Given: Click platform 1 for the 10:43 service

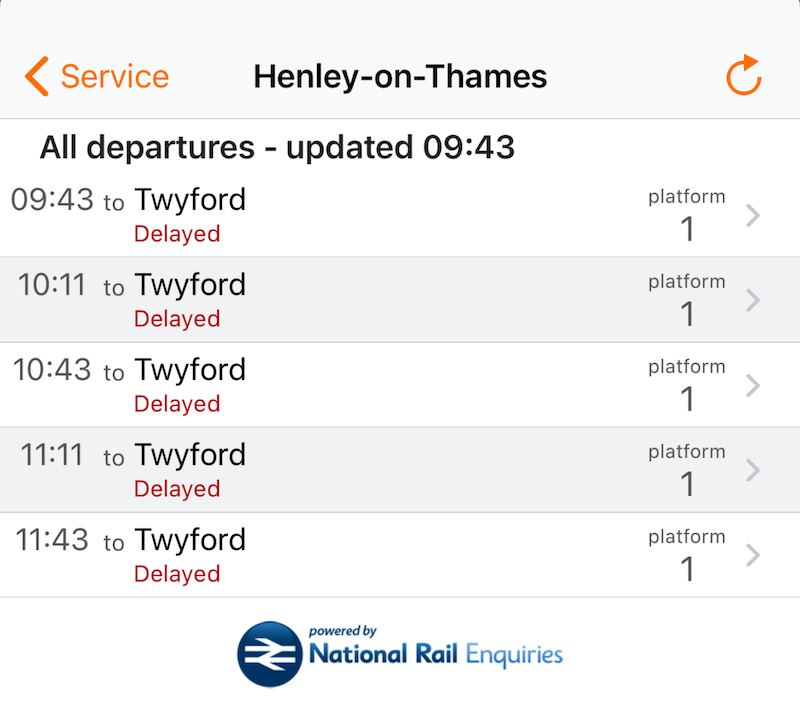Looking at the screenshot, I should [687, 385].
